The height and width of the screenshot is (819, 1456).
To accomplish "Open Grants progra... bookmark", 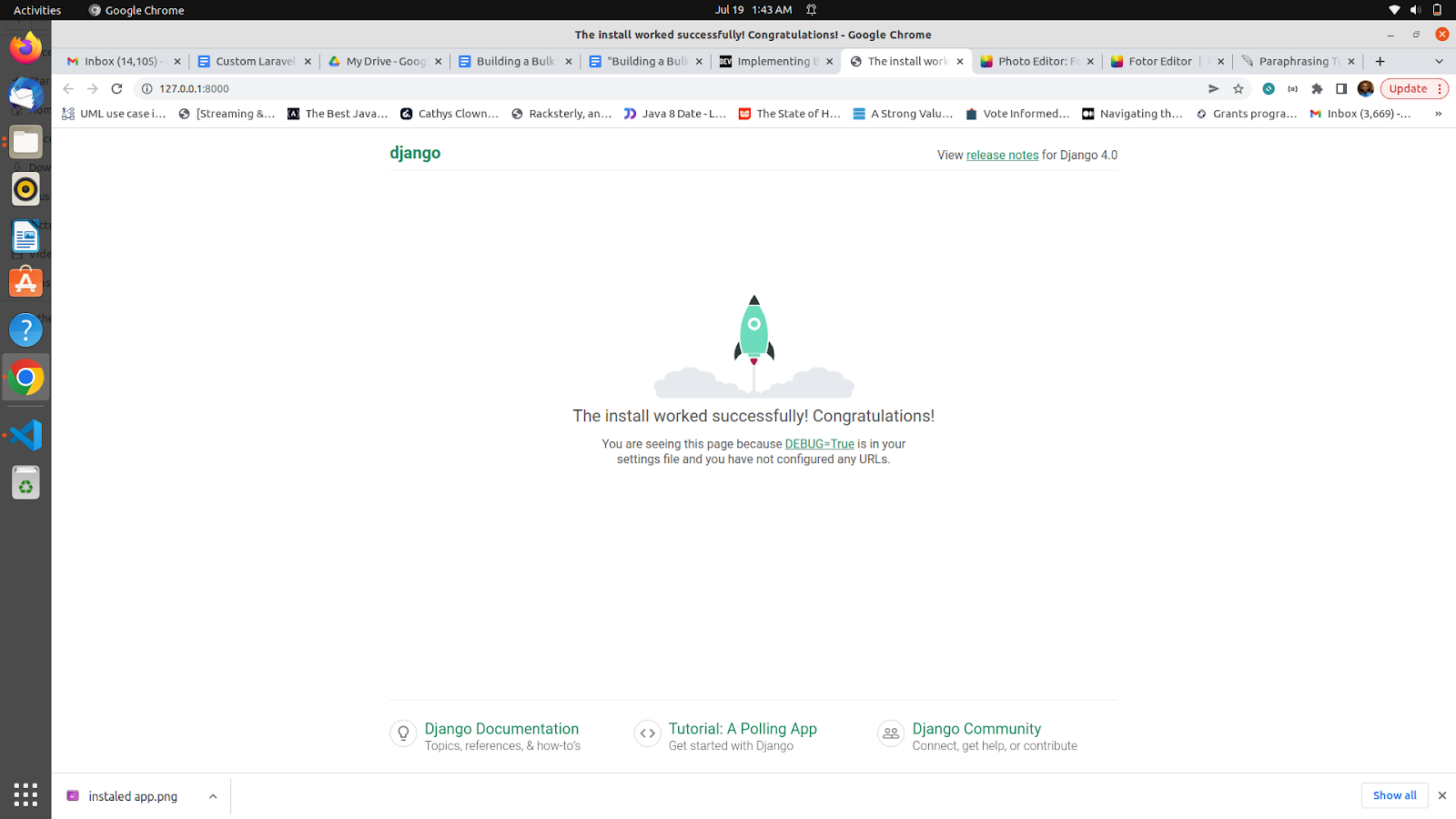I will tap(1246, 114).
